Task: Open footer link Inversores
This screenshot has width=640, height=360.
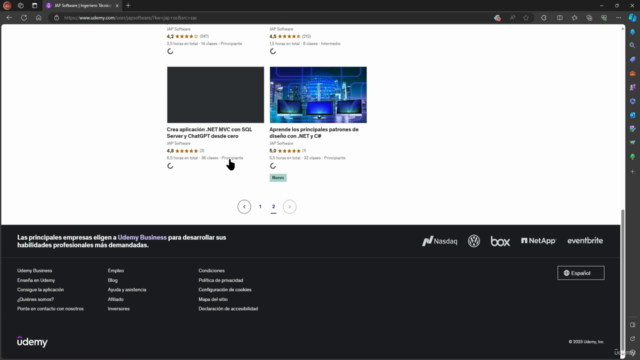Action: tap(119, 309)
